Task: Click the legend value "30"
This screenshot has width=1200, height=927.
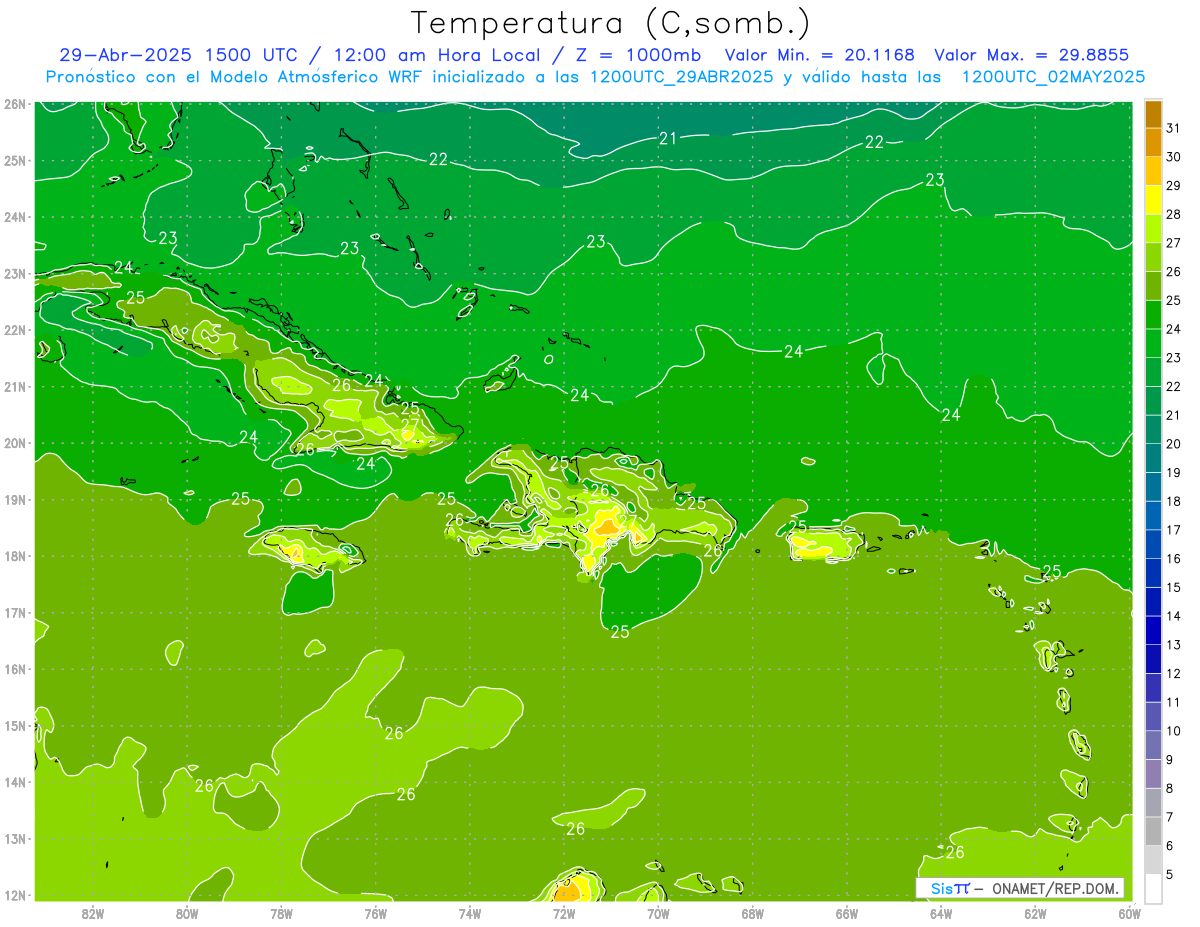Action: coord(1173,157)
